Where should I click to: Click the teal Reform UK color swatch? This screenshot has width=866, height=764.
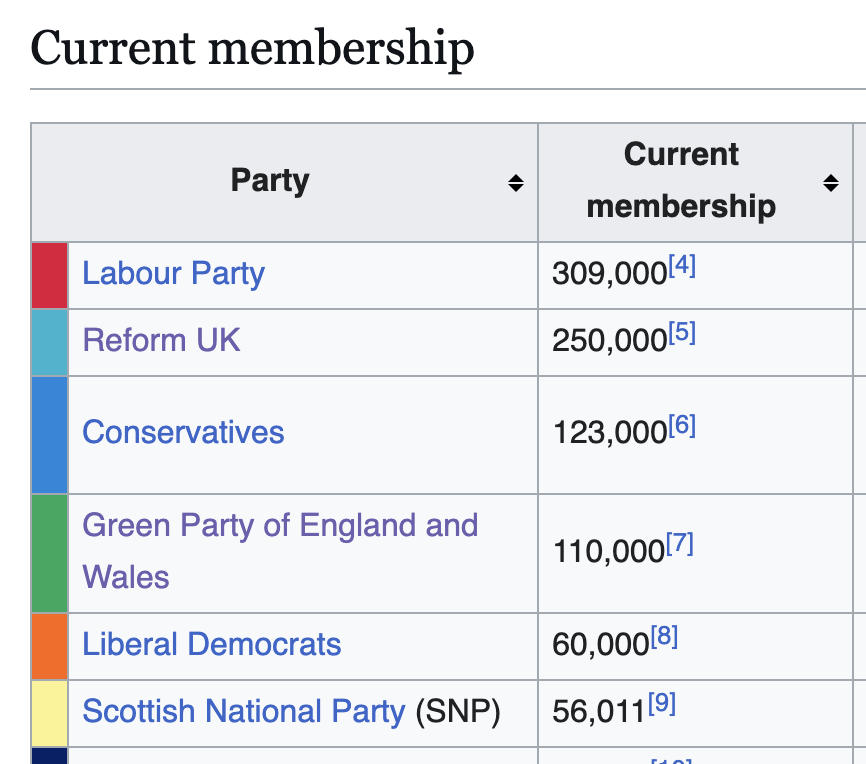tap(50, 342)
